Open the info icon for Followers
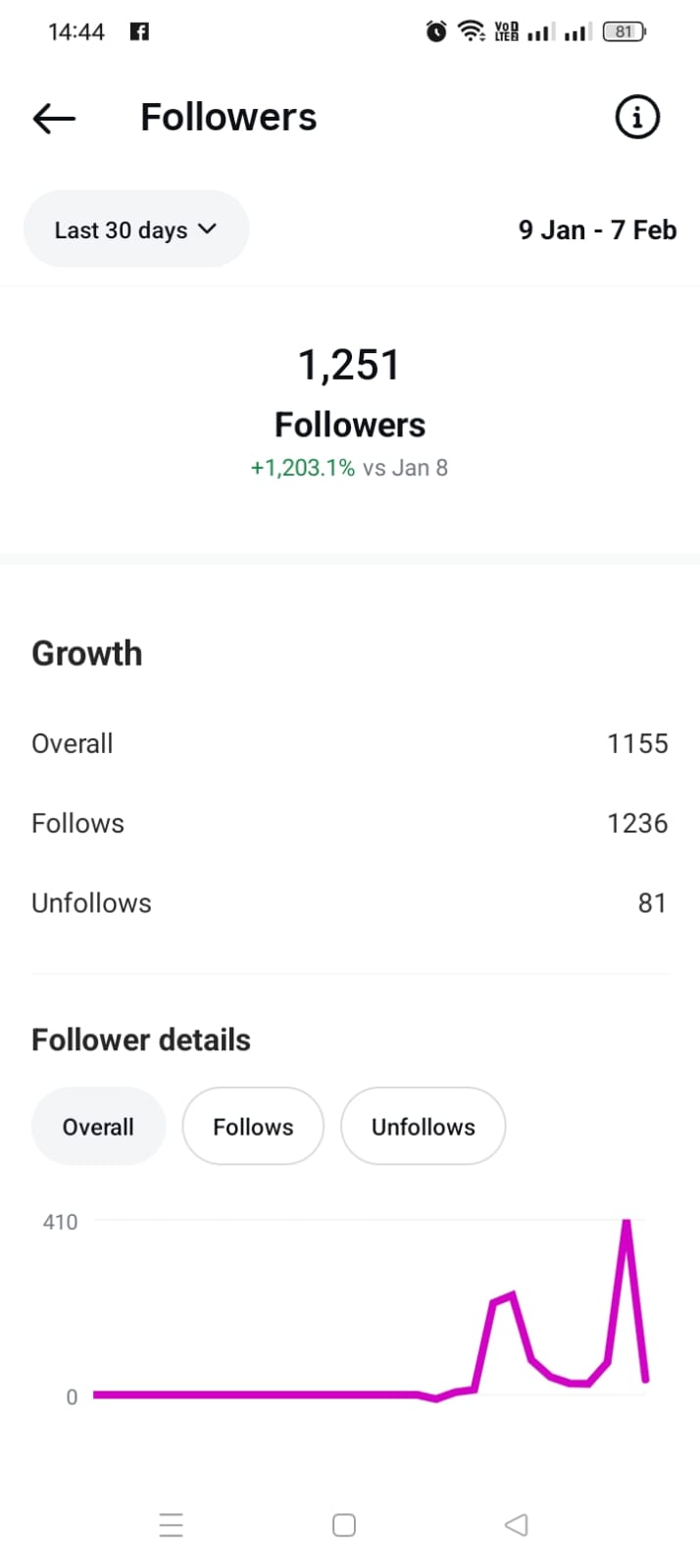 [636, 118]
